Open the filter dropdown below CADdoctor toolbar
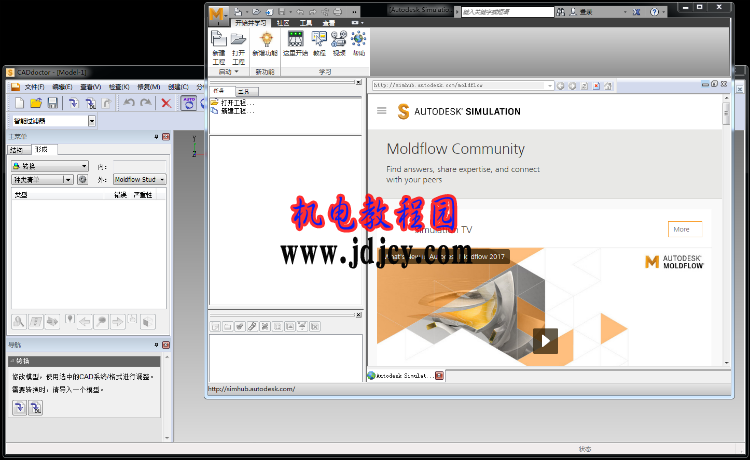Screen dimensions: 750x460 (92, 121)
